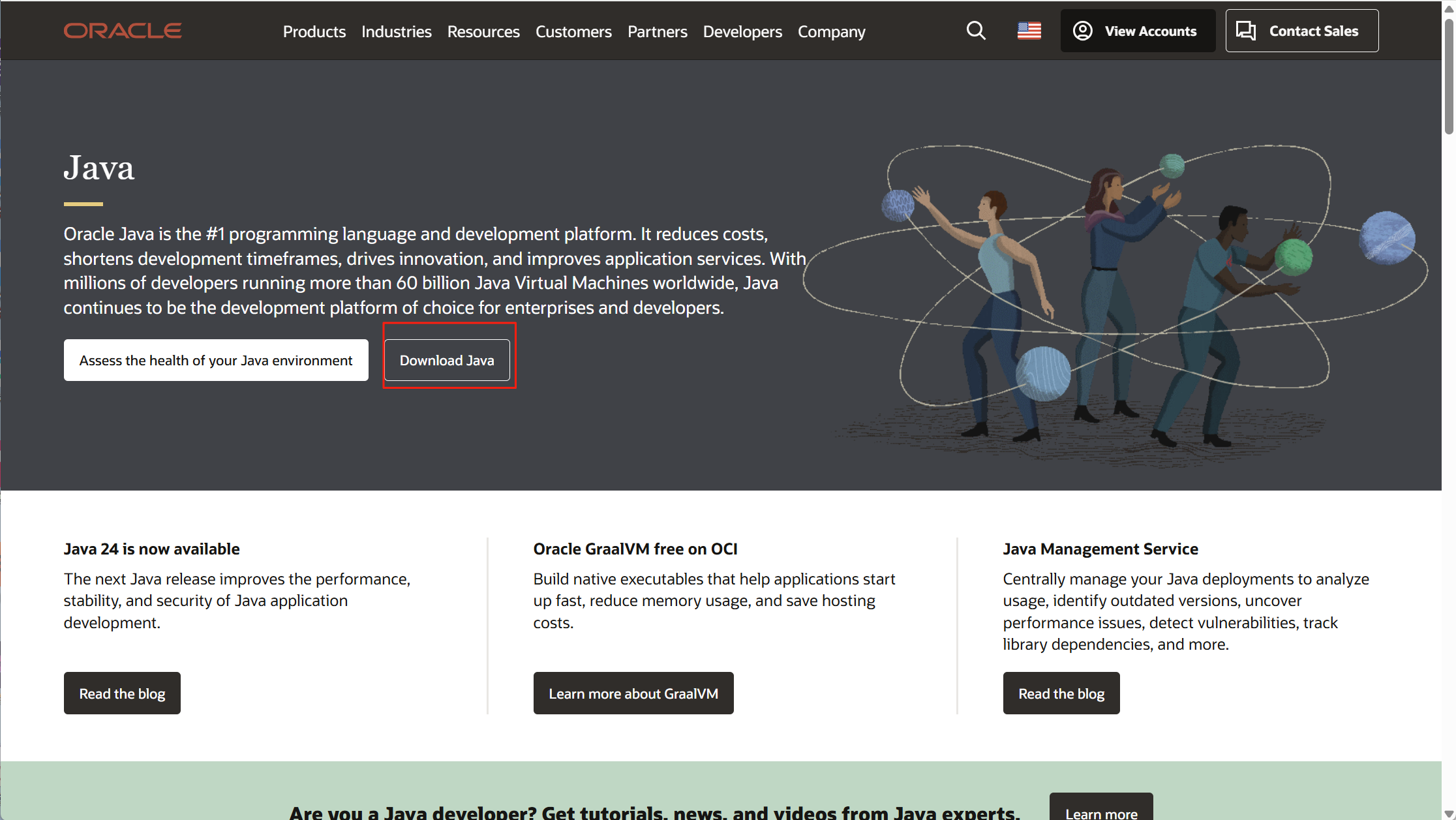Read the blog about Java Management Service

[x=1061, y=693]
